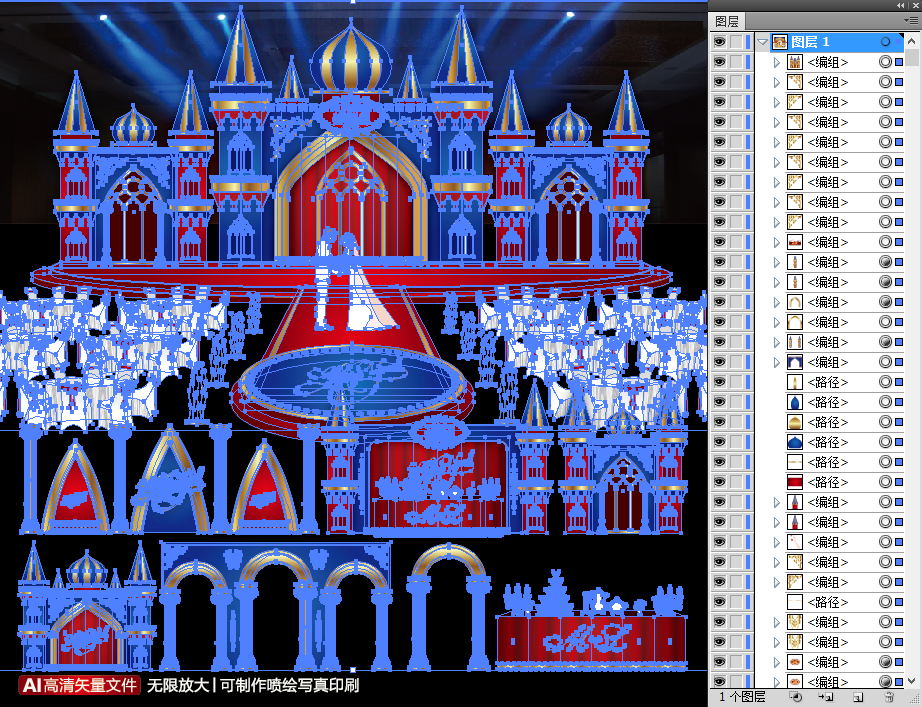Select the 编组 row with red banner thumbnail

pos(828,242)
